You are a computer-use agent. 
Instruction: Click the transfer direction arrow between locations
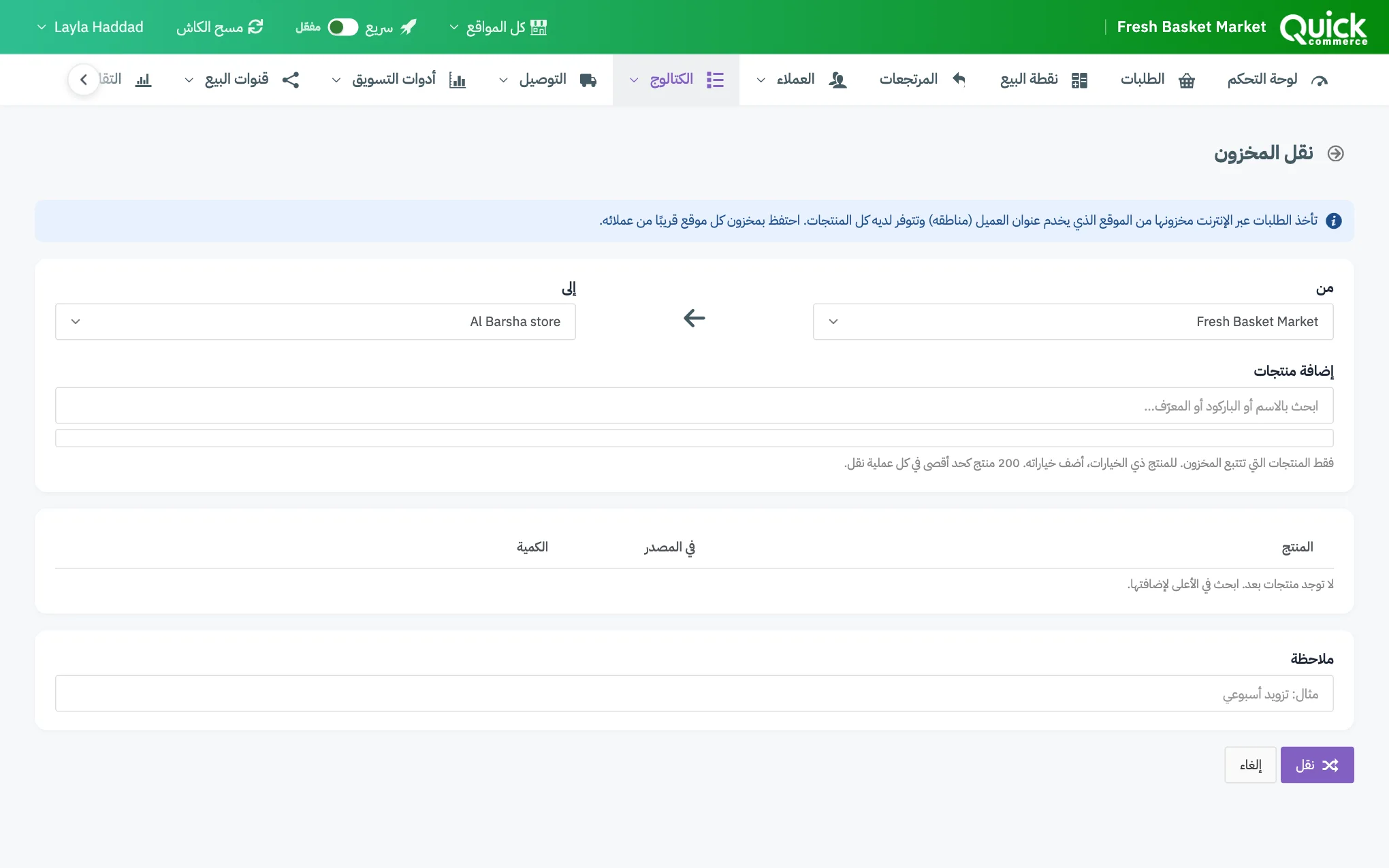(694, 318)
